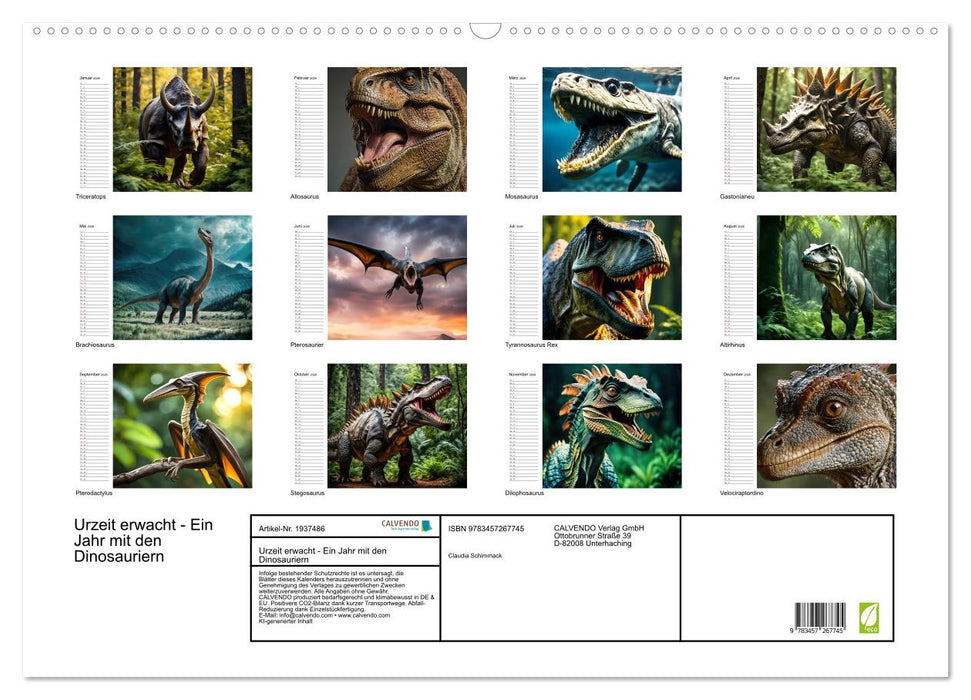Open the Allosaurus February image
Image resolution: width=971 pixels, height=700 pixels.
[x=397, y=128]
